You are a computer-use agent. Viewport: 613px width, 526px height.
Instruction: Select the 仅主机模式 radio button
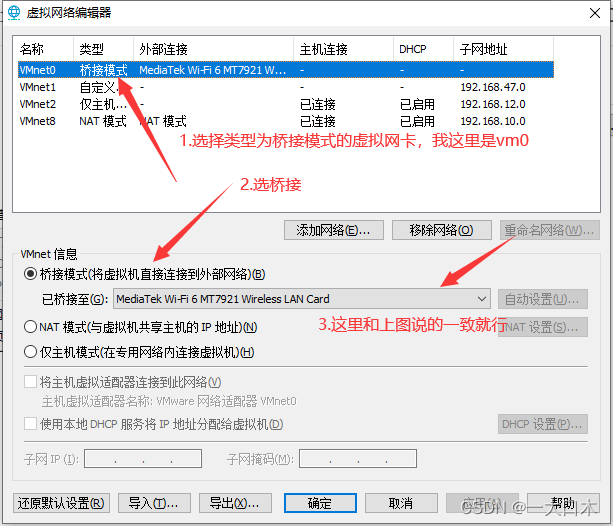coord(30,352)
